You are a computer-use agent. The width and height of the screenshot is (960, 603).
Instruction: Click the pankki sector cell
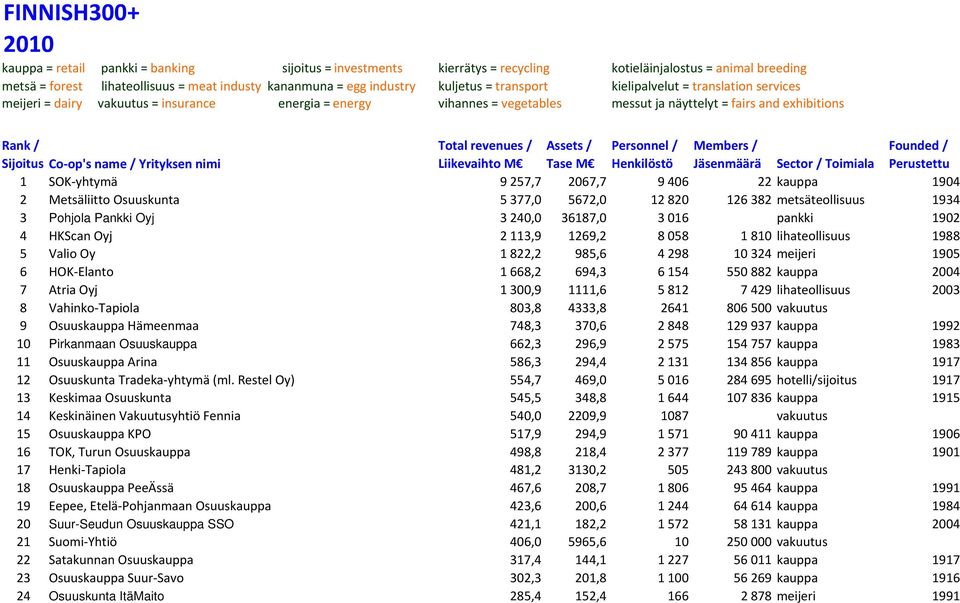pos(795,218)
